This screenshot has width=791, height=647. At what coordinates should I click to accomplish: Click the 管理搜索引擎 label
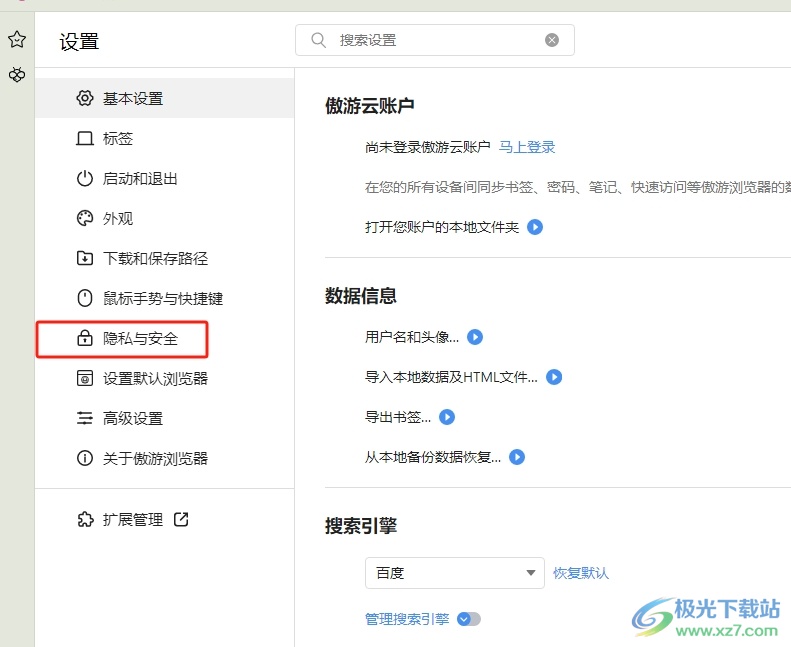(407, 619)
